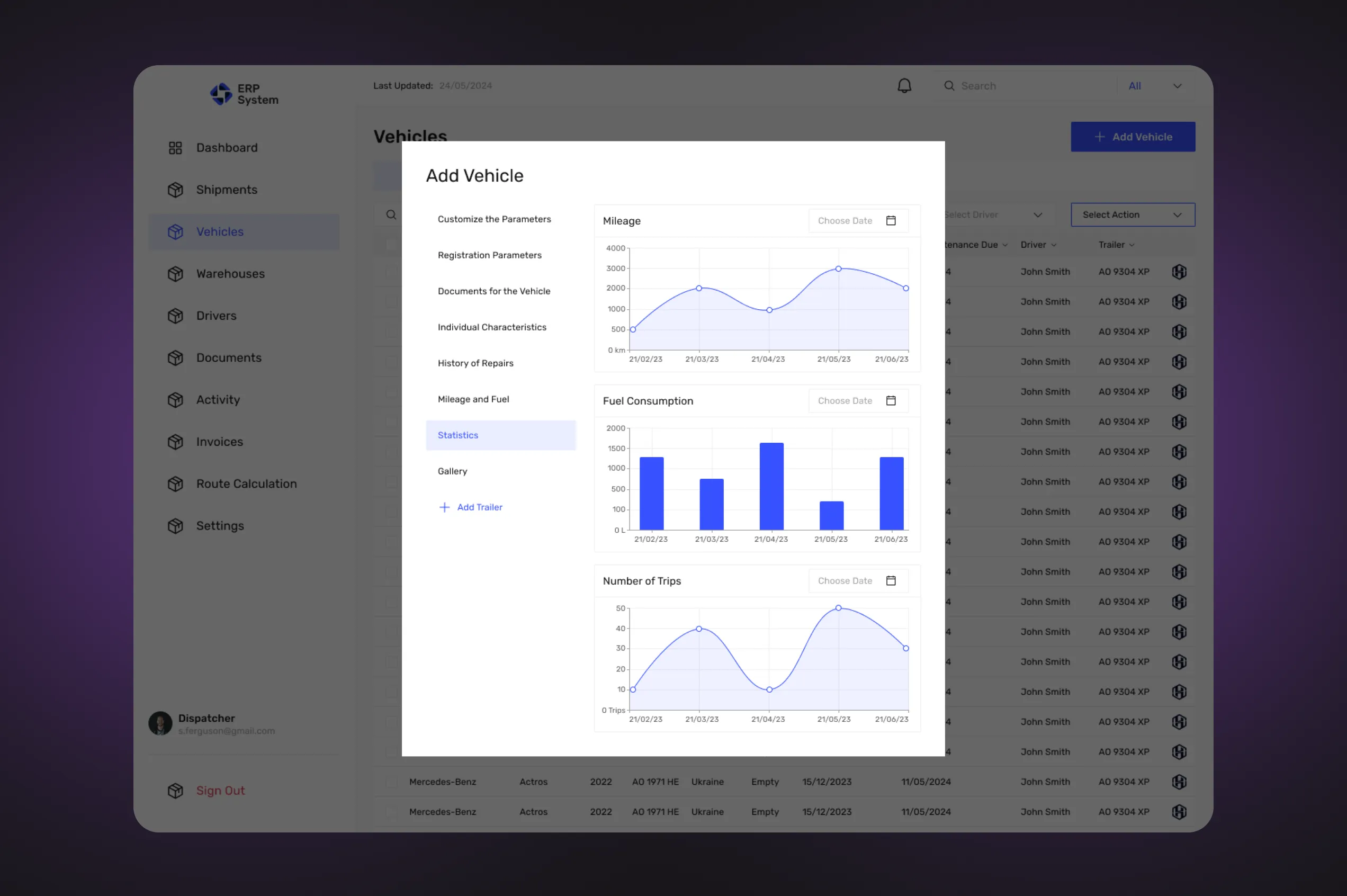Click the 21/05/23 data point on Mileage chart
The height and width of the screenshot is (896, 1347).
point(838,268)
